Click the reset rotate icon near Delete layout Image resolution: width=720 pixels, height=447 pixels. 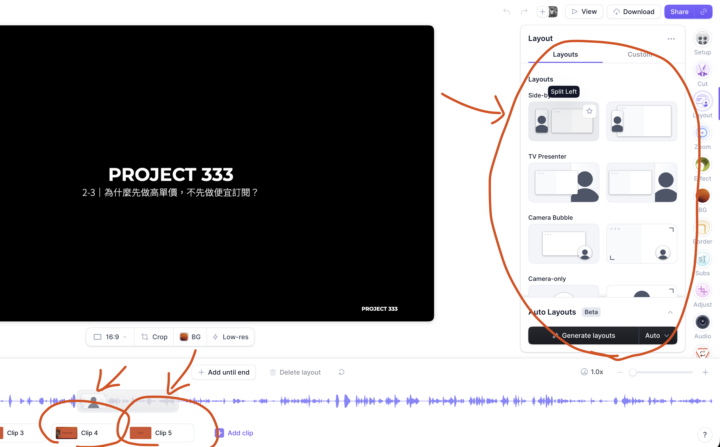(x=341, y=372)
